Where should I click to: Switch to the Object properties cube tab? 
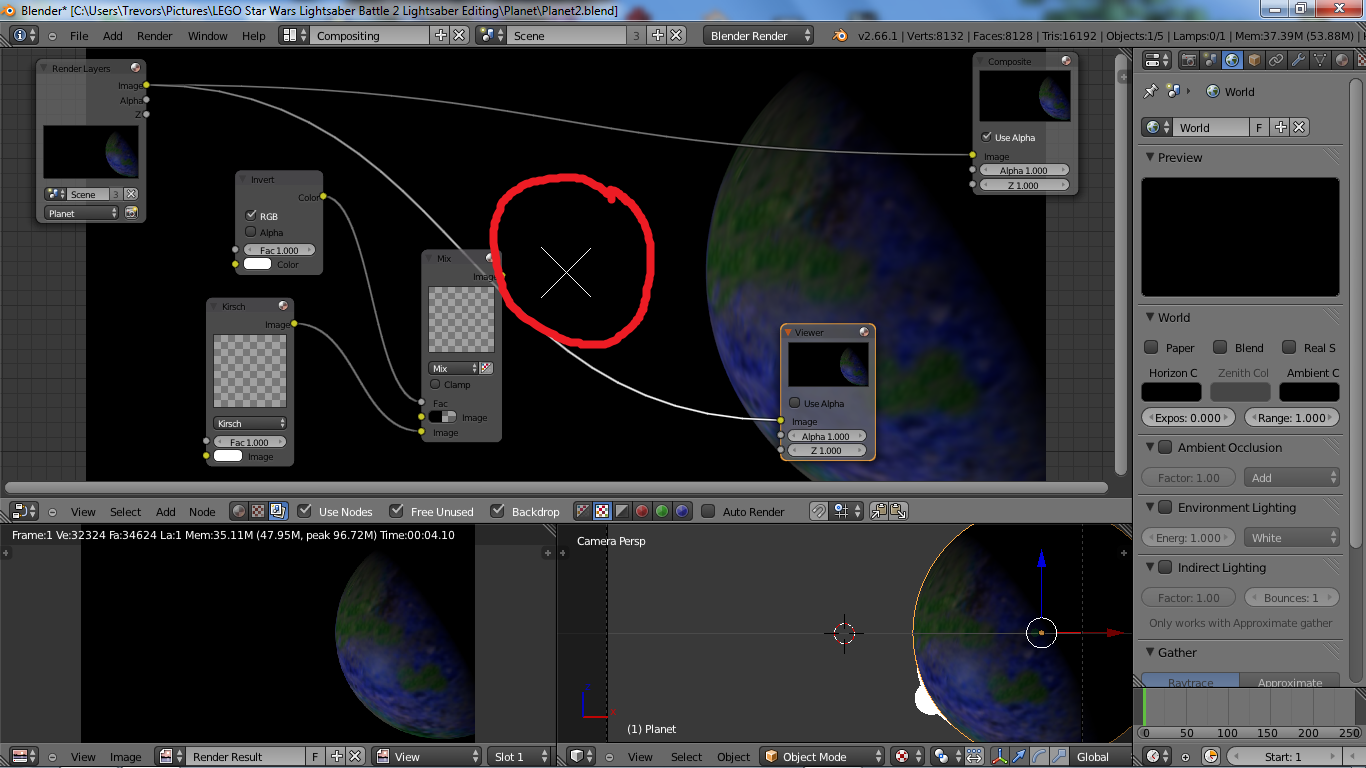pyautogui.click(x=1254, y=60)
